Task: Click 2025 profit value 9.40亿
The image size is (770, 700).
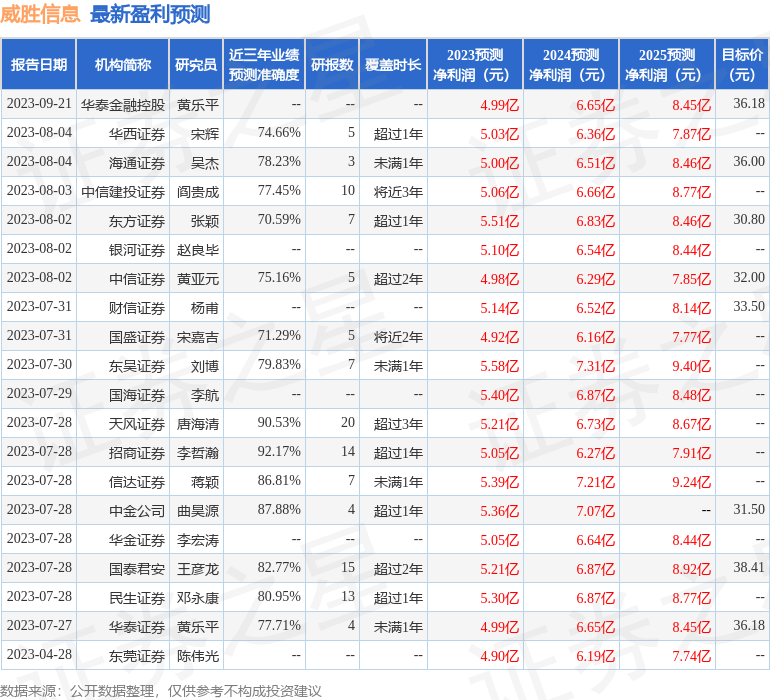Action: [x=691, y=365]
